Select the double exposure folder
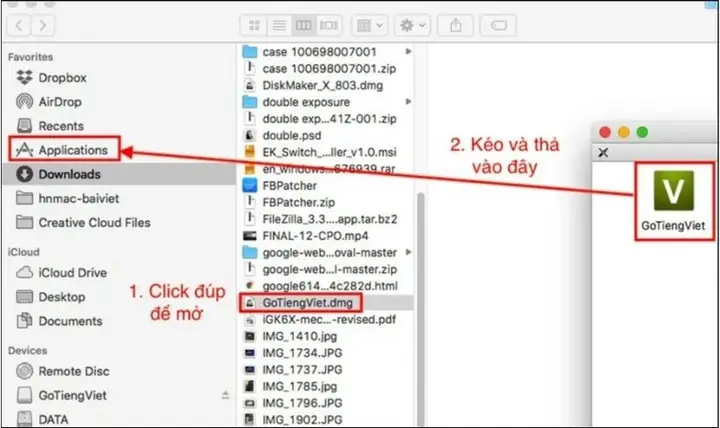The width and height of the screenshot is (720, 428). 306,102
